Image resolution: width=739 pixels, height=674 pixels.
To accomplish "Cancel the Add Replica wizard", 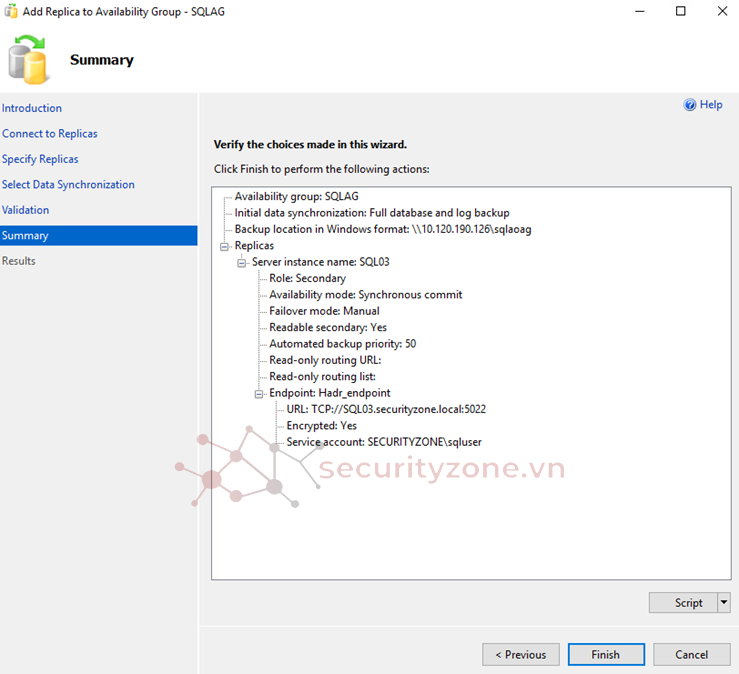I will coord(691,655).
